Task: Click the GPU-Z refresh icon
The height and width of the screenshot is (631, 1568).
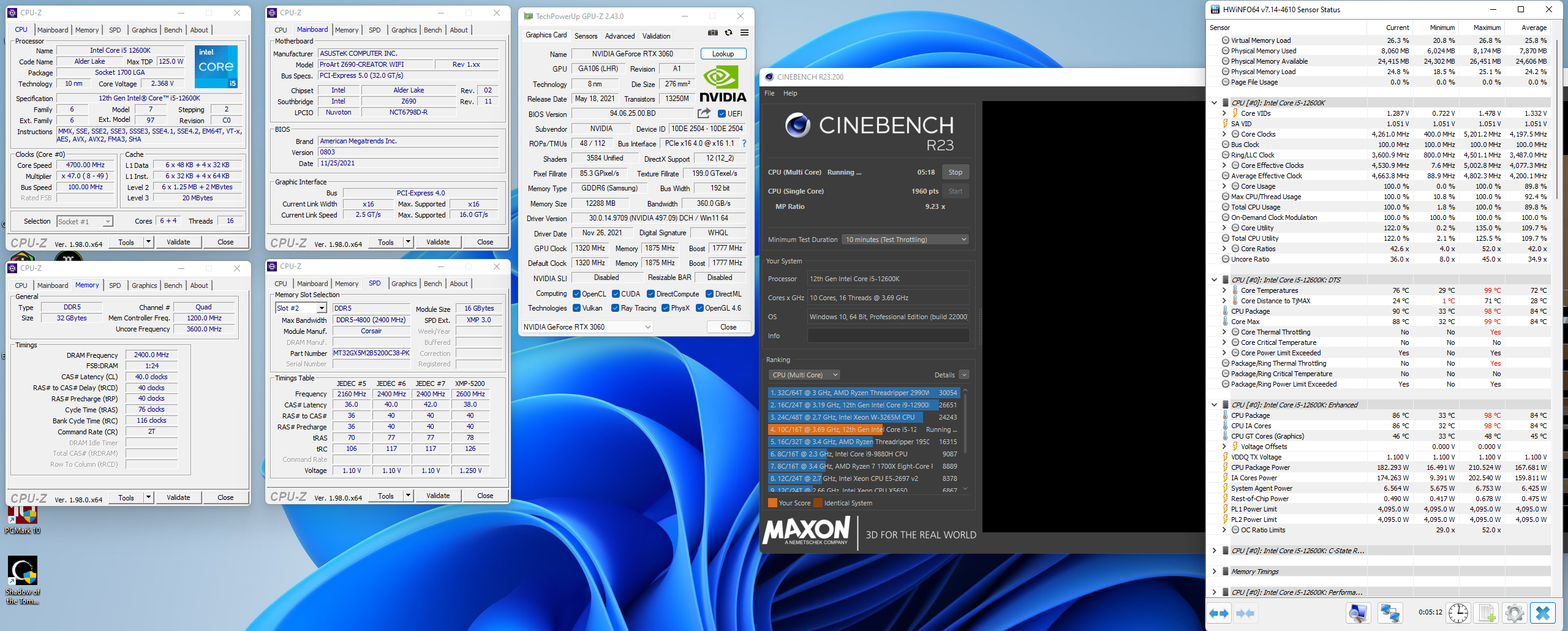Action: pyautogui.click(x=728, y=33)
